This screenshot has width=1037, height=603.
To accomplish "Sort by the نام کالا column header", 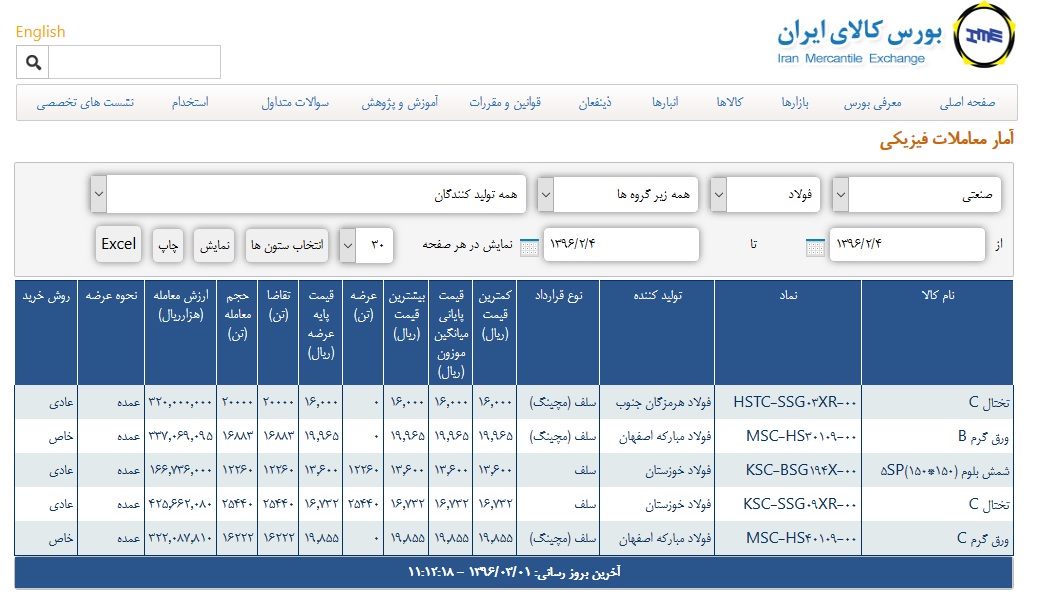I will click(936, 296).
